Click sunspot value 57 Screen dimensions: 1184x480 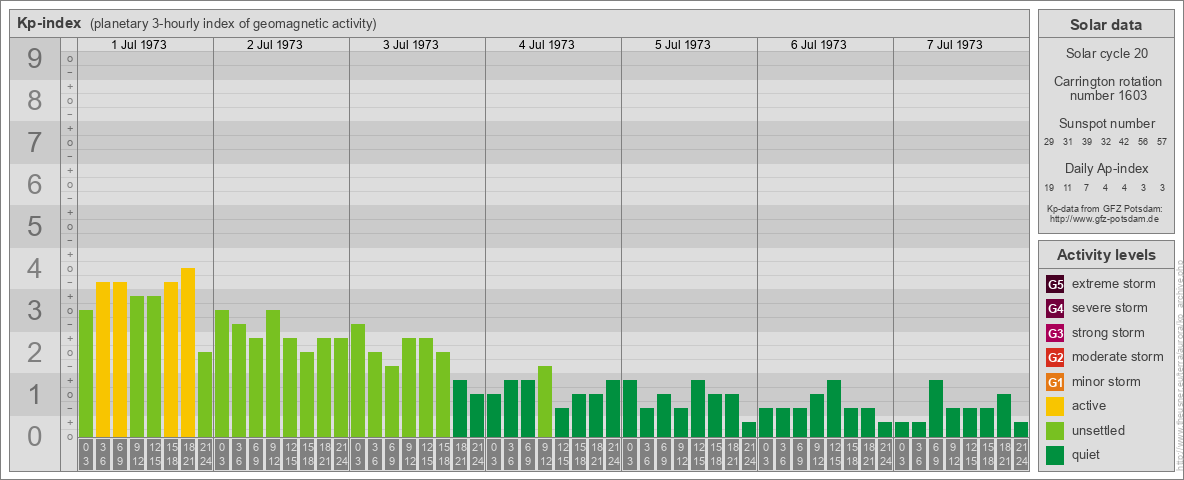[x=1162, y=143]
